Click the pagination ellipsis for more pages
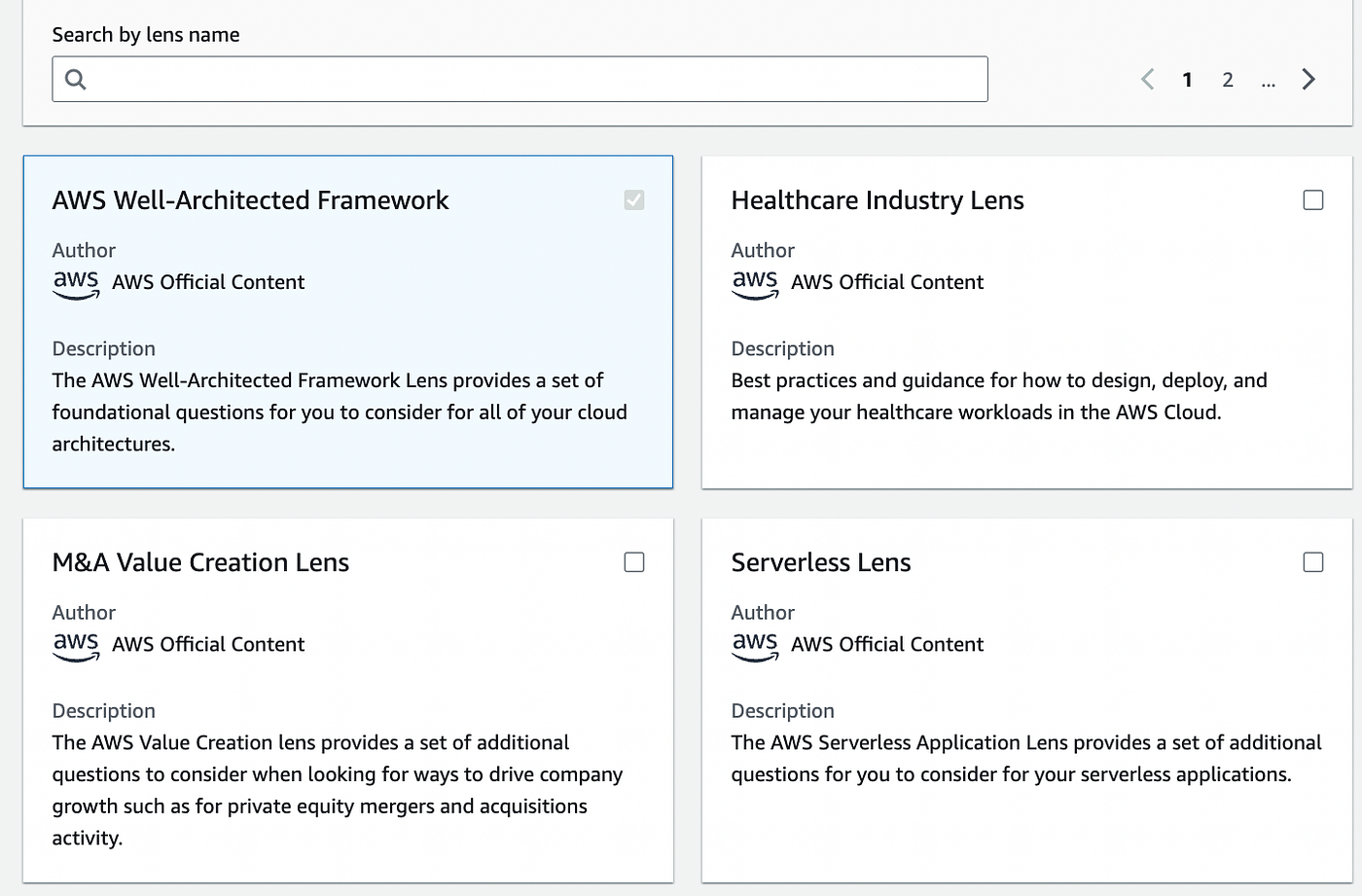Screen dimensions: 1362x896 [x=1268, y=82]
